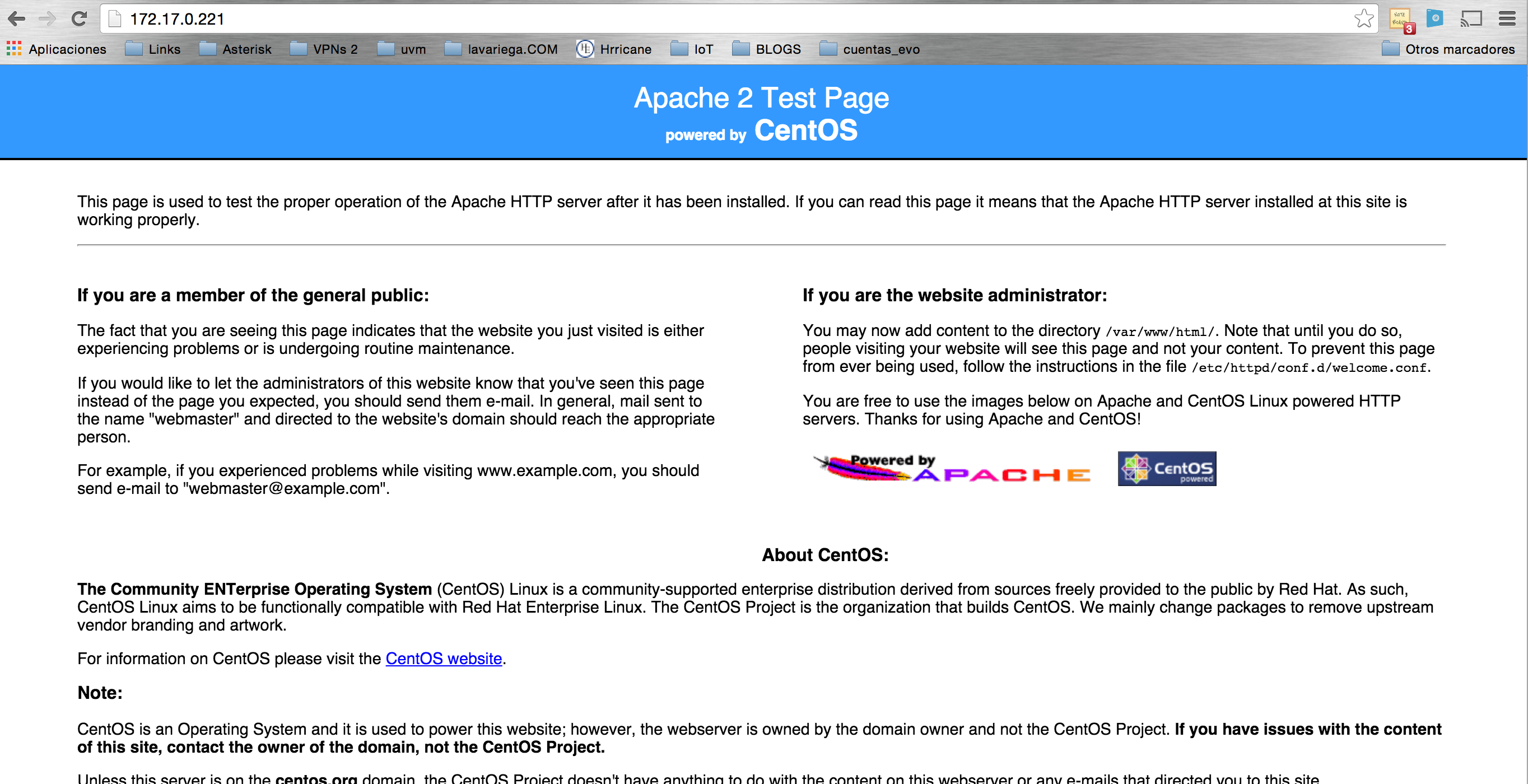This screenshot has width=1528, height=784.
Task: Click the forward navigation arrow
Action: (x=48, y=19)
